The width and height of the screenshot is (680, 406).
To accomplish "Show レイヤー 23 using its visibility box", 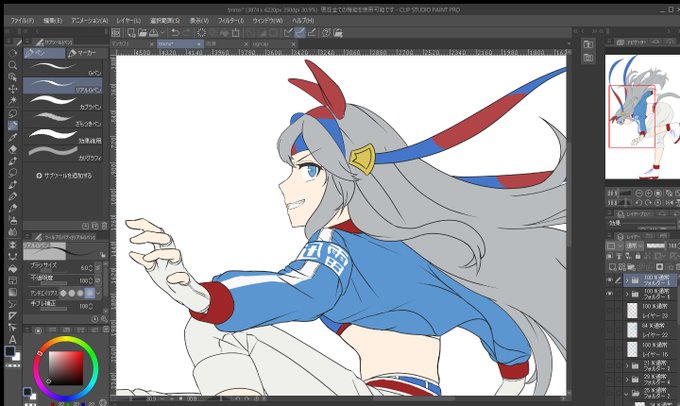I will [x=609, y=311].
